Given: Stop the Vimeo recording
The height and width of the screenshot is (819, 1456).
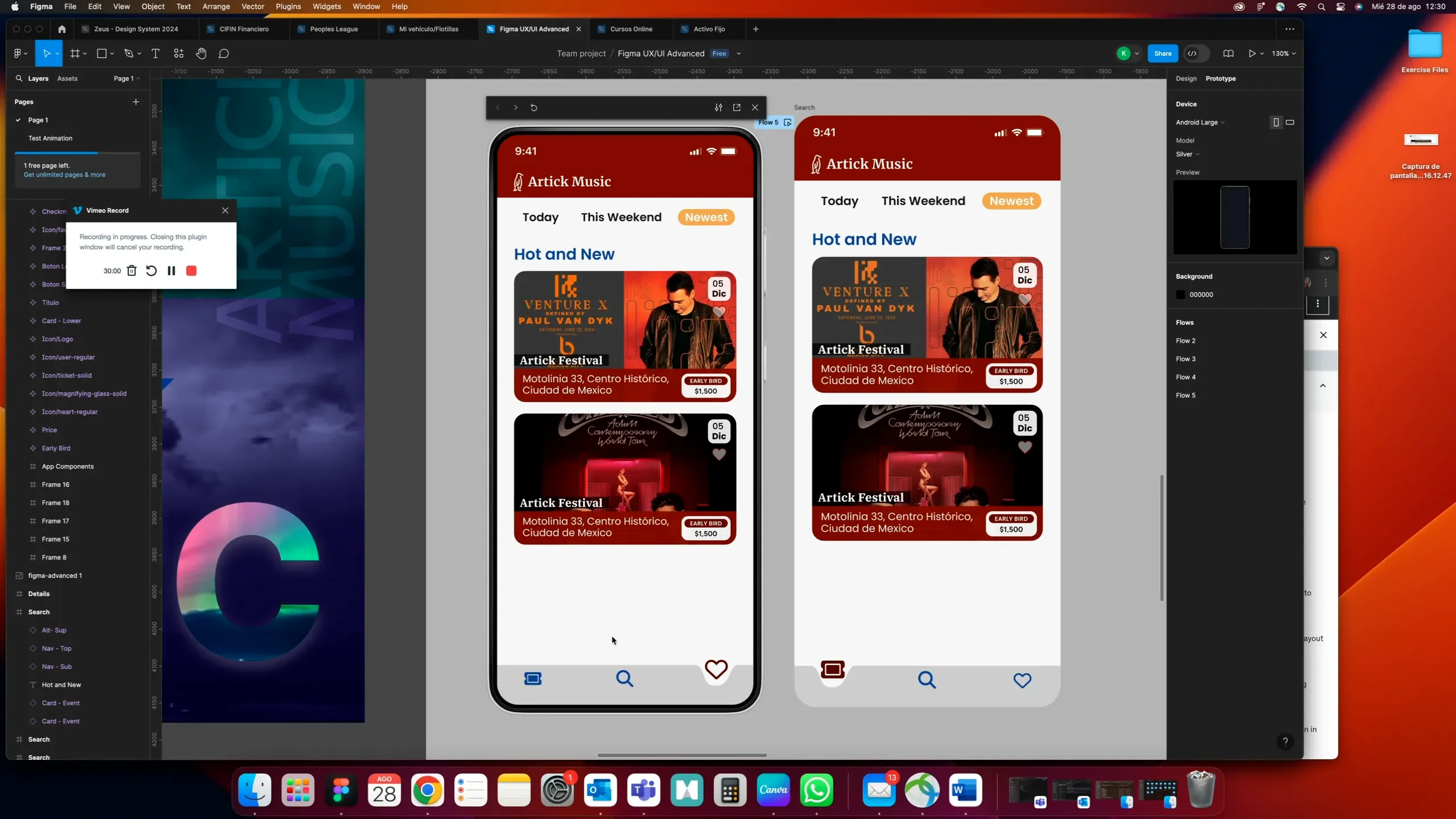Looking at the screenshot, I should [191, 271].
